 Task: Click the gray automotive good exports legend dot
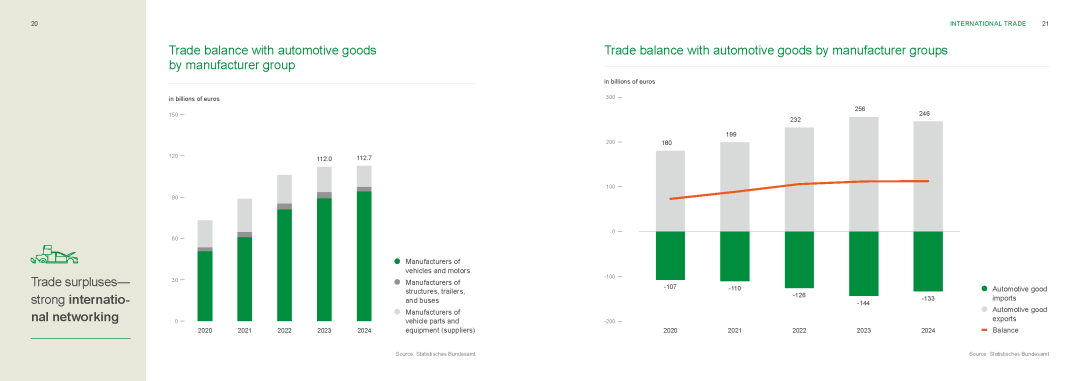[x=984, y=309]
